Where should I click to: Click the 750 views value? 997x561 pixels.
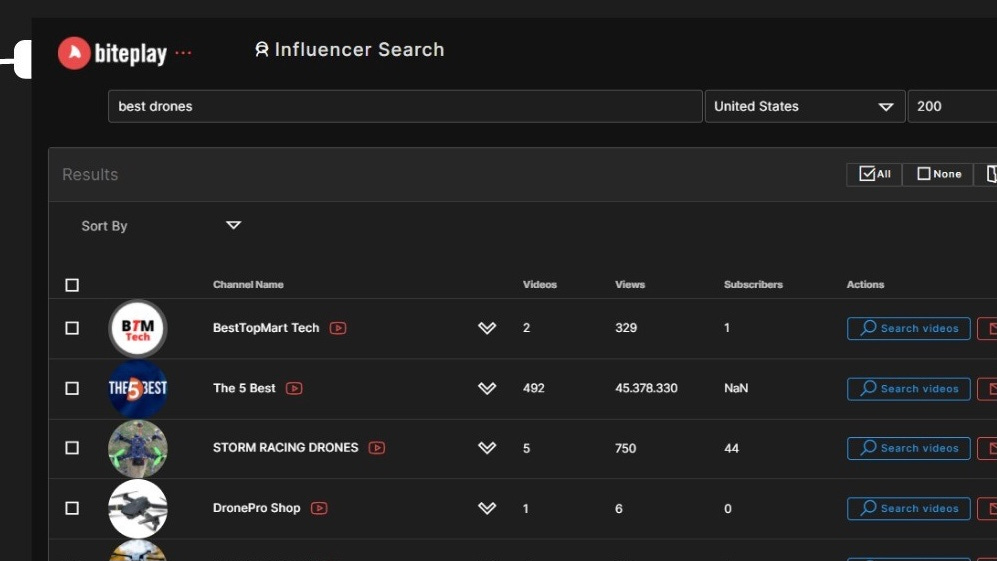[626, 448]
